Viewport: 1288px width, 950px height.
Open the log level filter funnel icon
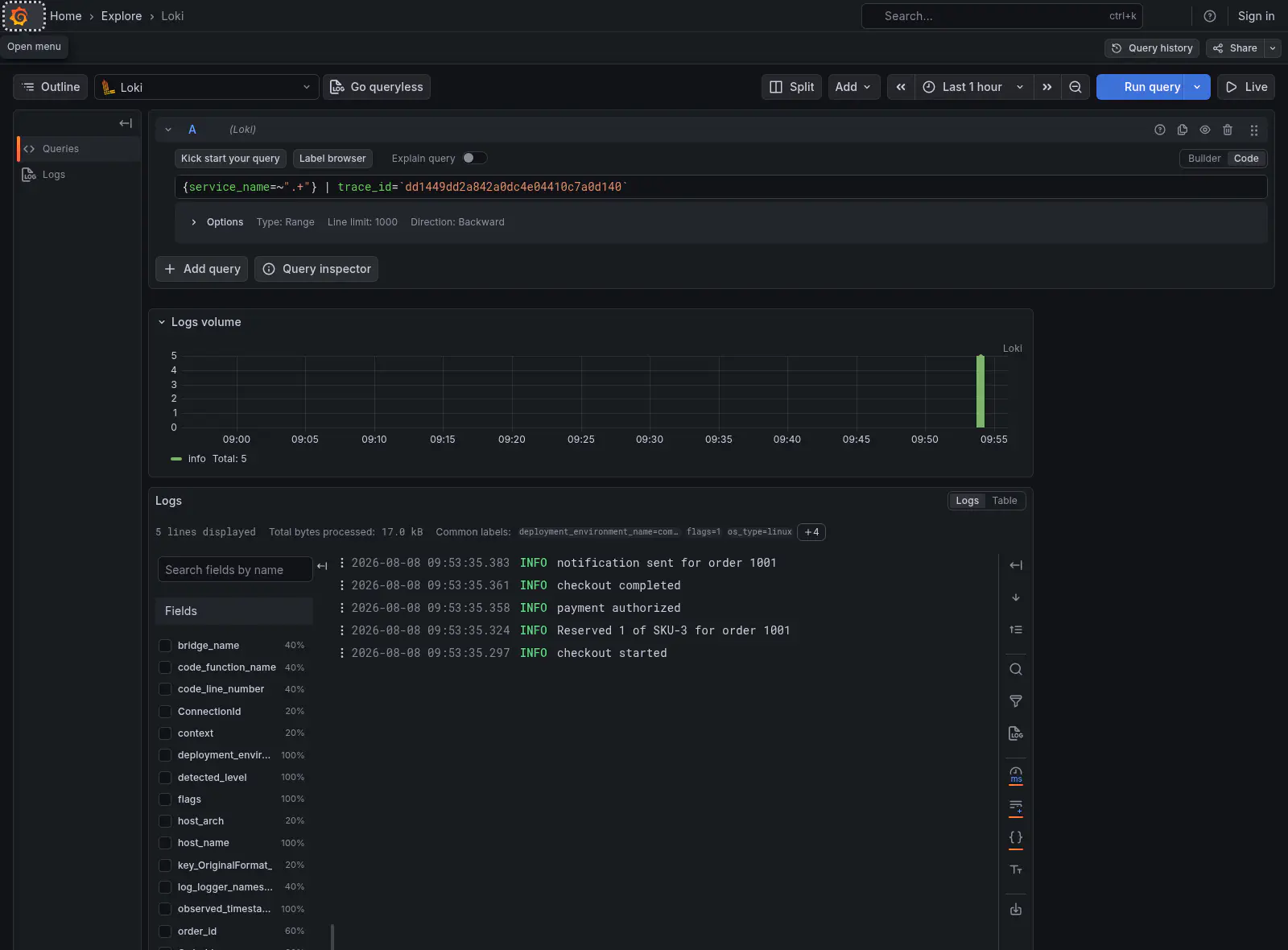point(1016,701)
